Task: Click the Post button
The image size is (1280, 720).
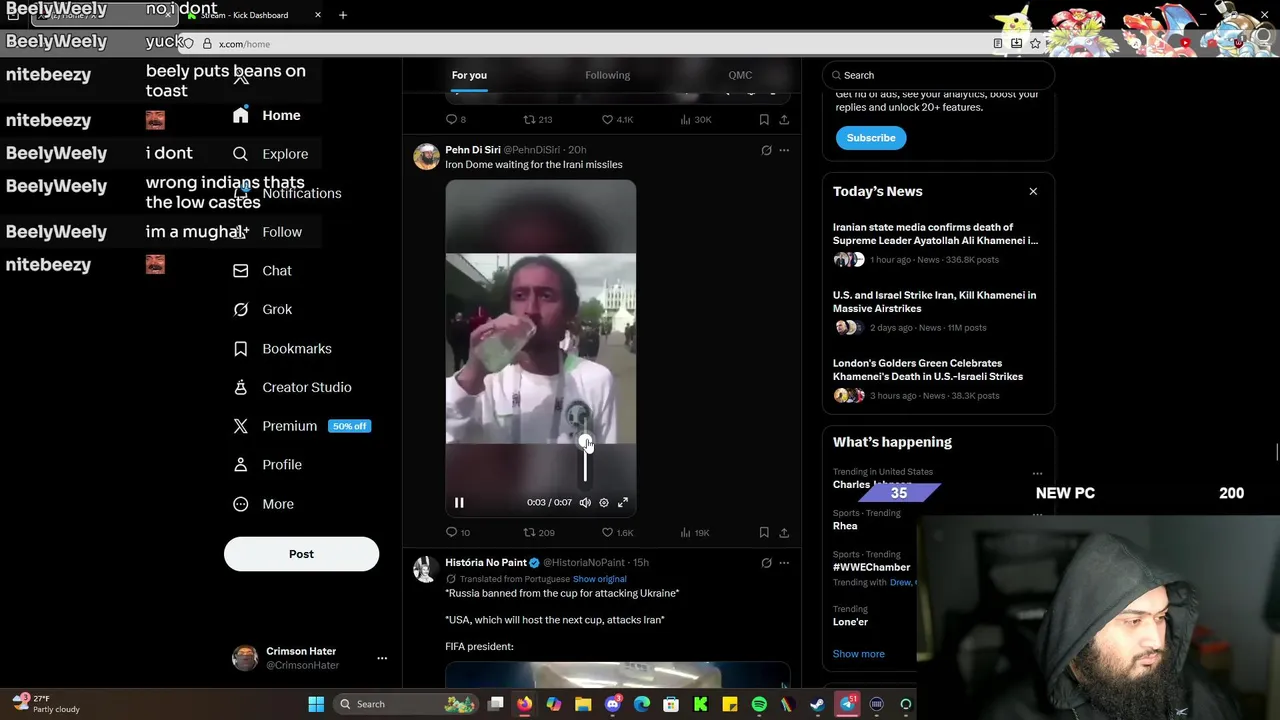Action: (301, 554)
